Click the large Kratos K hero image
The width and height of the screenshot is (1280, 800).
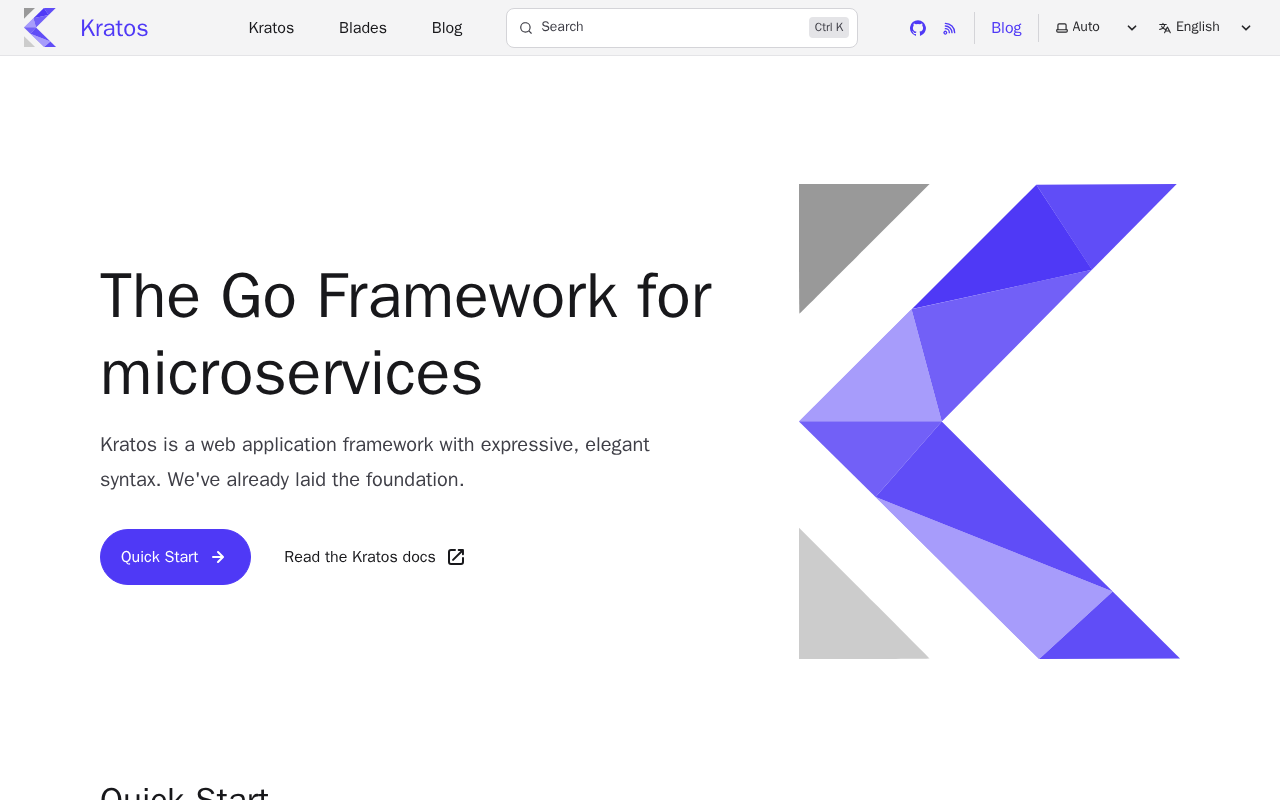[989, 421]
